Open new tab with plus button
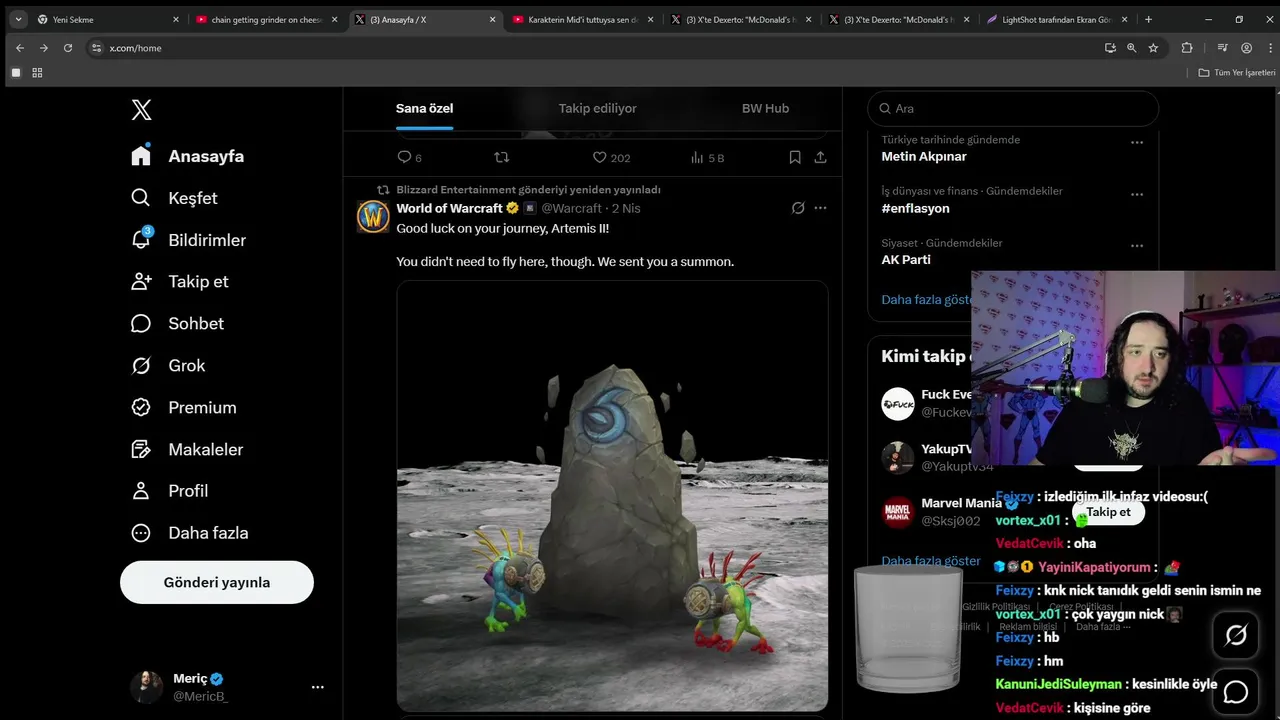This screenshot has width=1280, height=720. tap(1148, 19)
